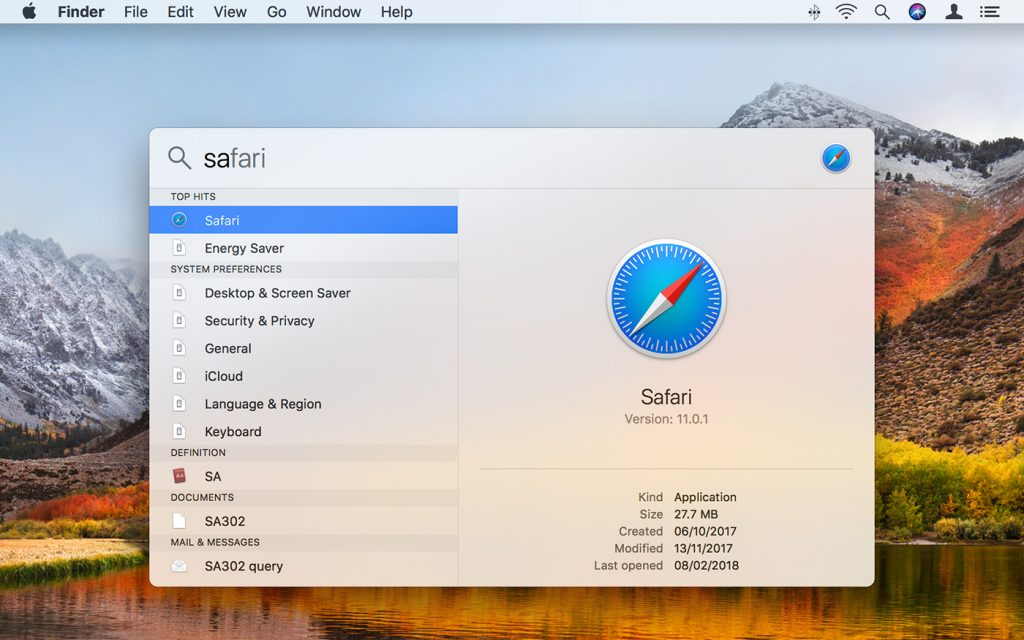Click the small Safari compass icon beside search field
This screenshot has width=1024, height=640.
pos(836,158)
